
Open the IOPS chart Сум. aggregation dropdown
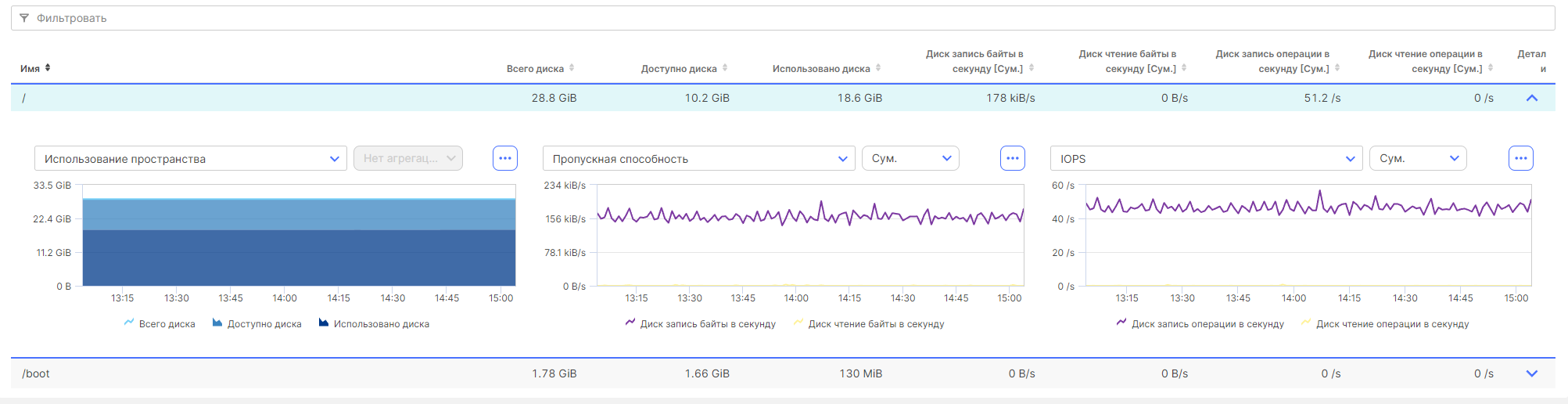(x=1418, y=158)
